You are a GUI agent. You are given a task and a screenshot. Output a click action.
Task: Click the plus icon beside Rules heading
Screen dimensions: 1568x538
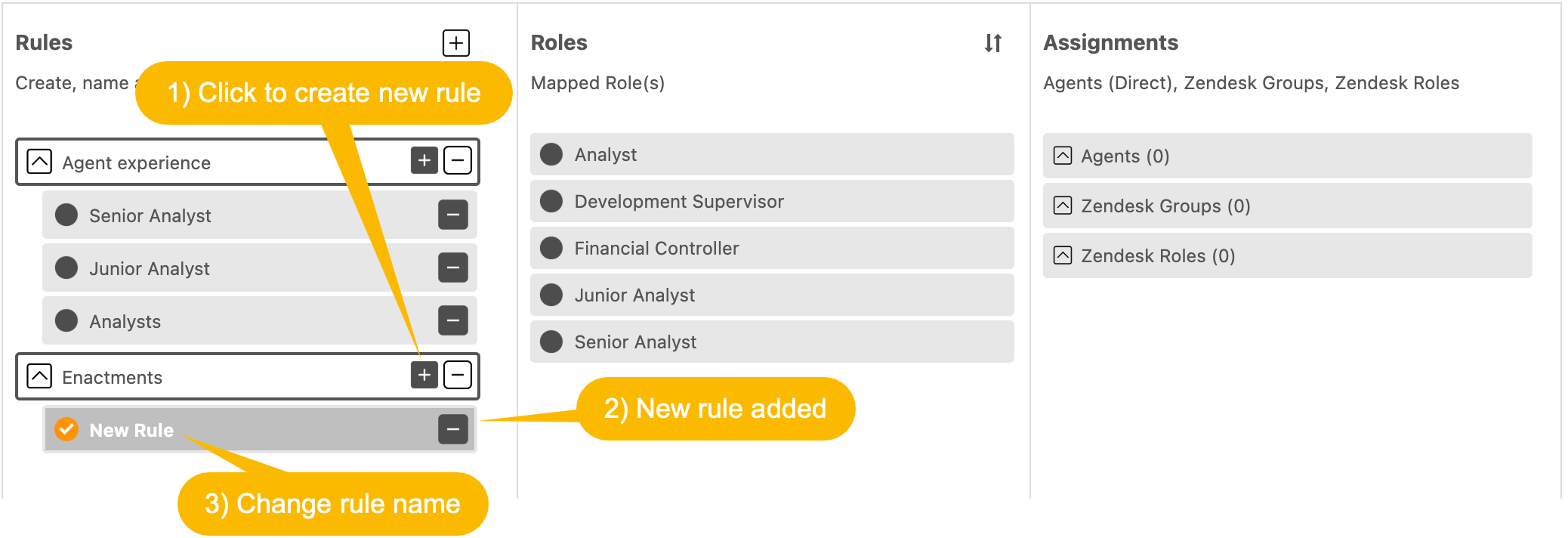[x=455, y=43]
